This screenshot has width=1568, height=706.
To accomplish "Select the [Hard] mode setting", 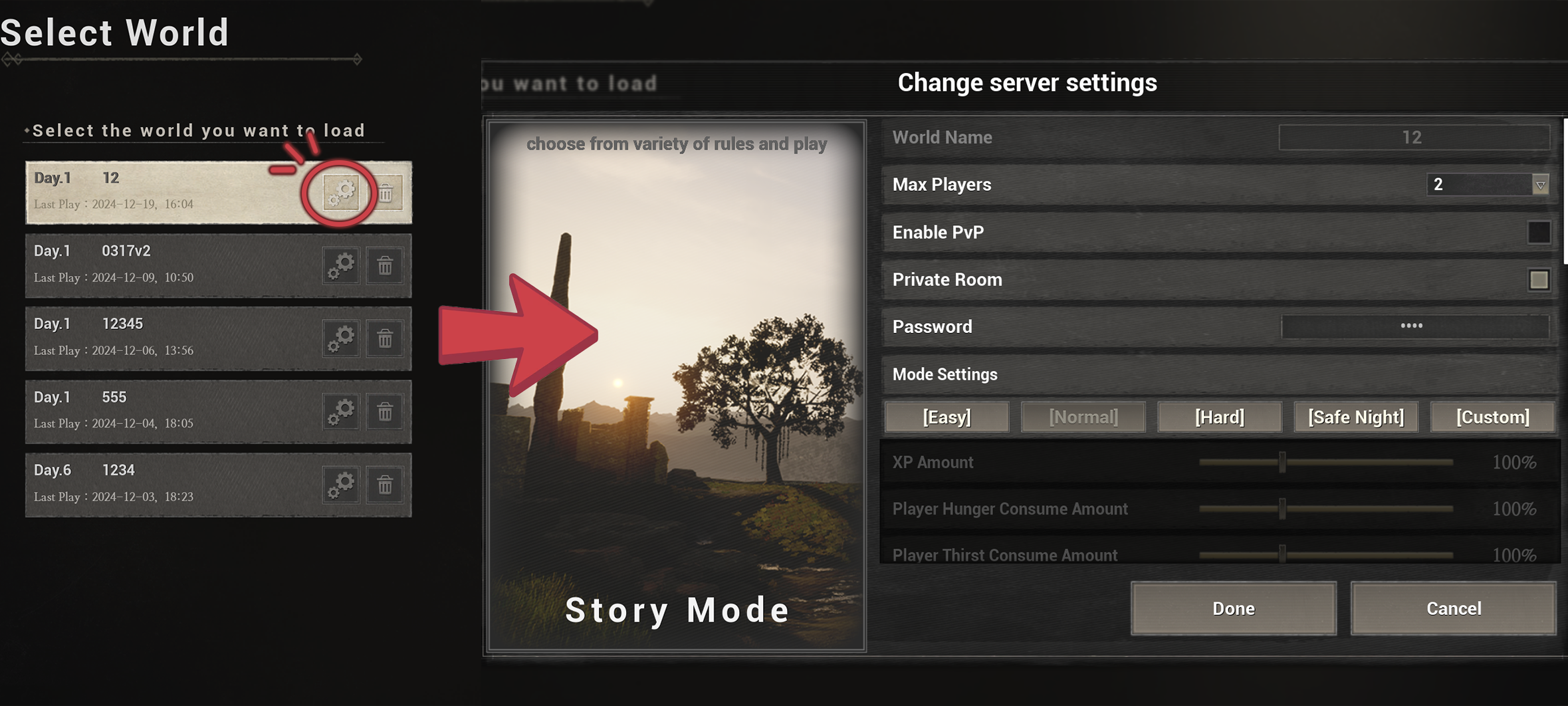I will point(1220,417).
